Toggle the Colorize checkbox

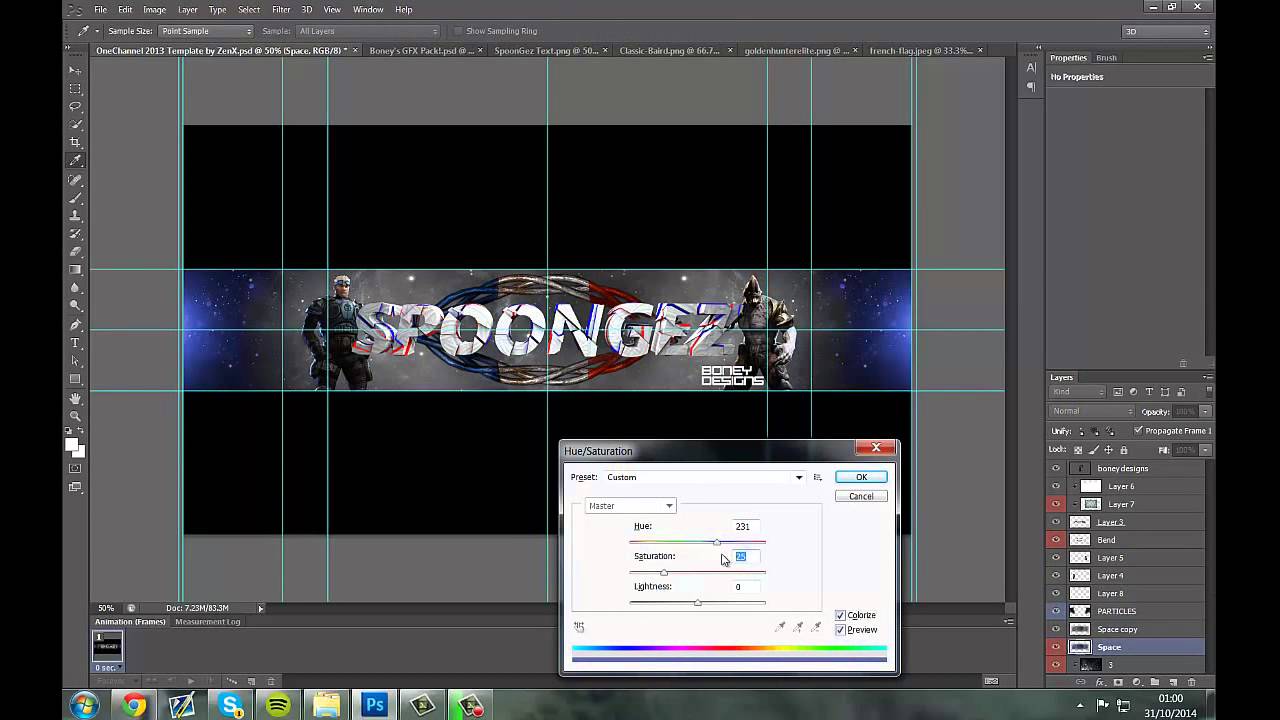click(840, 615)
